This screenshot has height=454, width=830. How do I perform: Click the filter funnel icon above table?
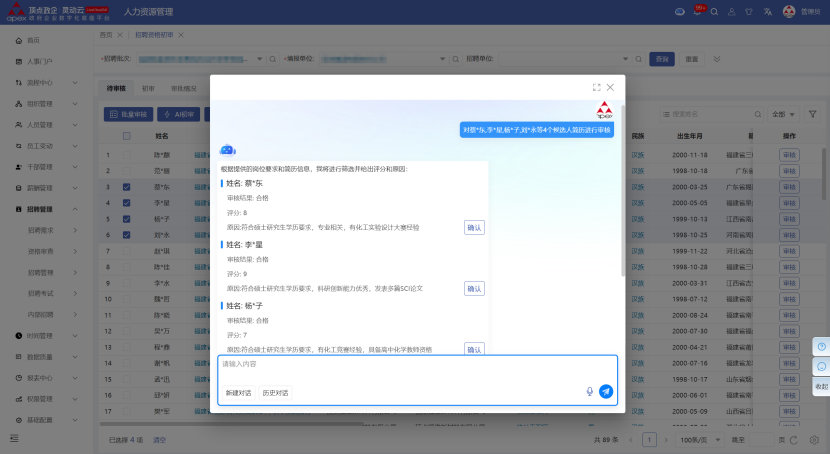point(812,114)
